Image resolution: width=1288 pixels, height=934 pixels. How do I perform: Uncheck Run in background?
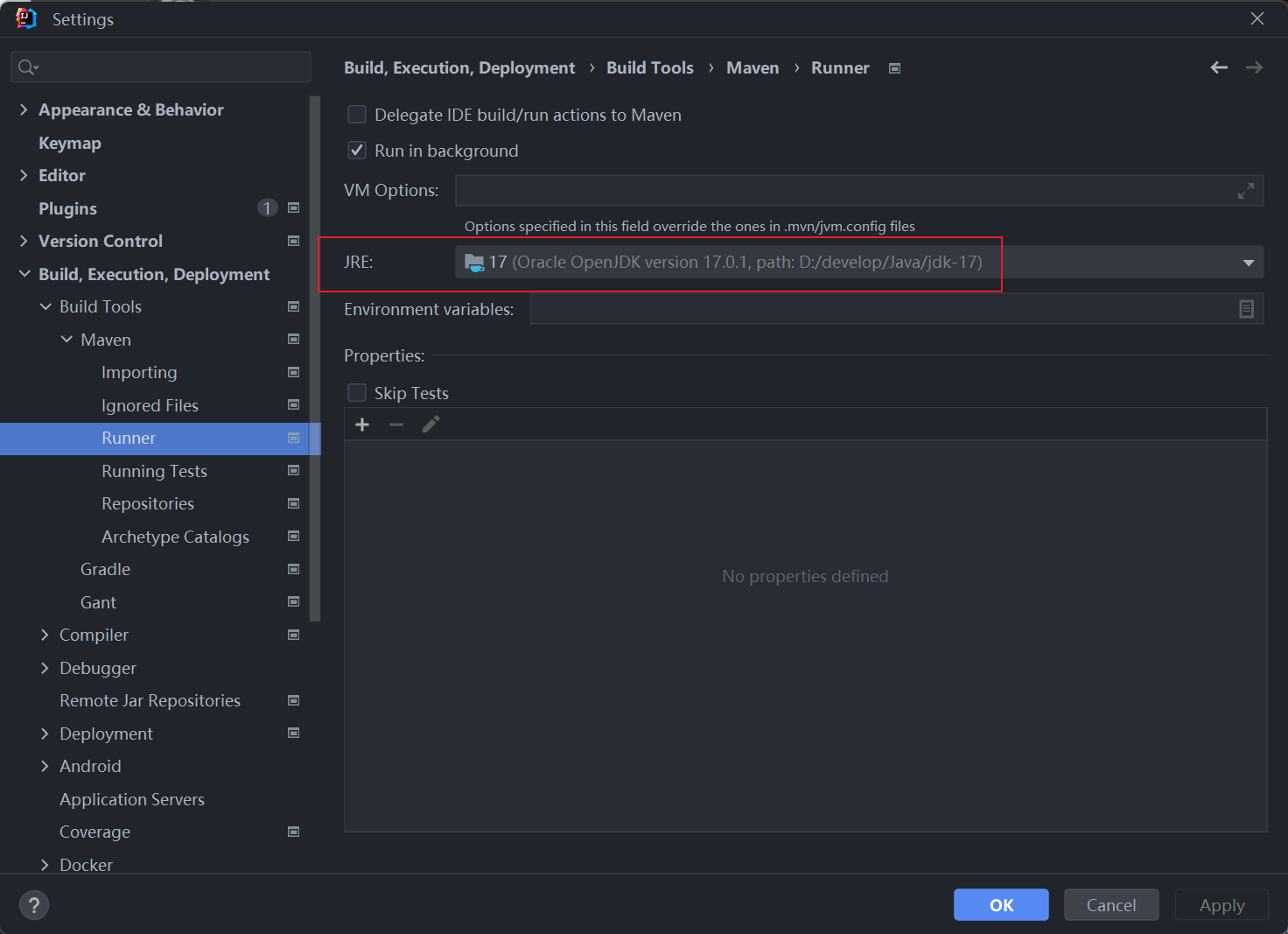click(357, 151)
